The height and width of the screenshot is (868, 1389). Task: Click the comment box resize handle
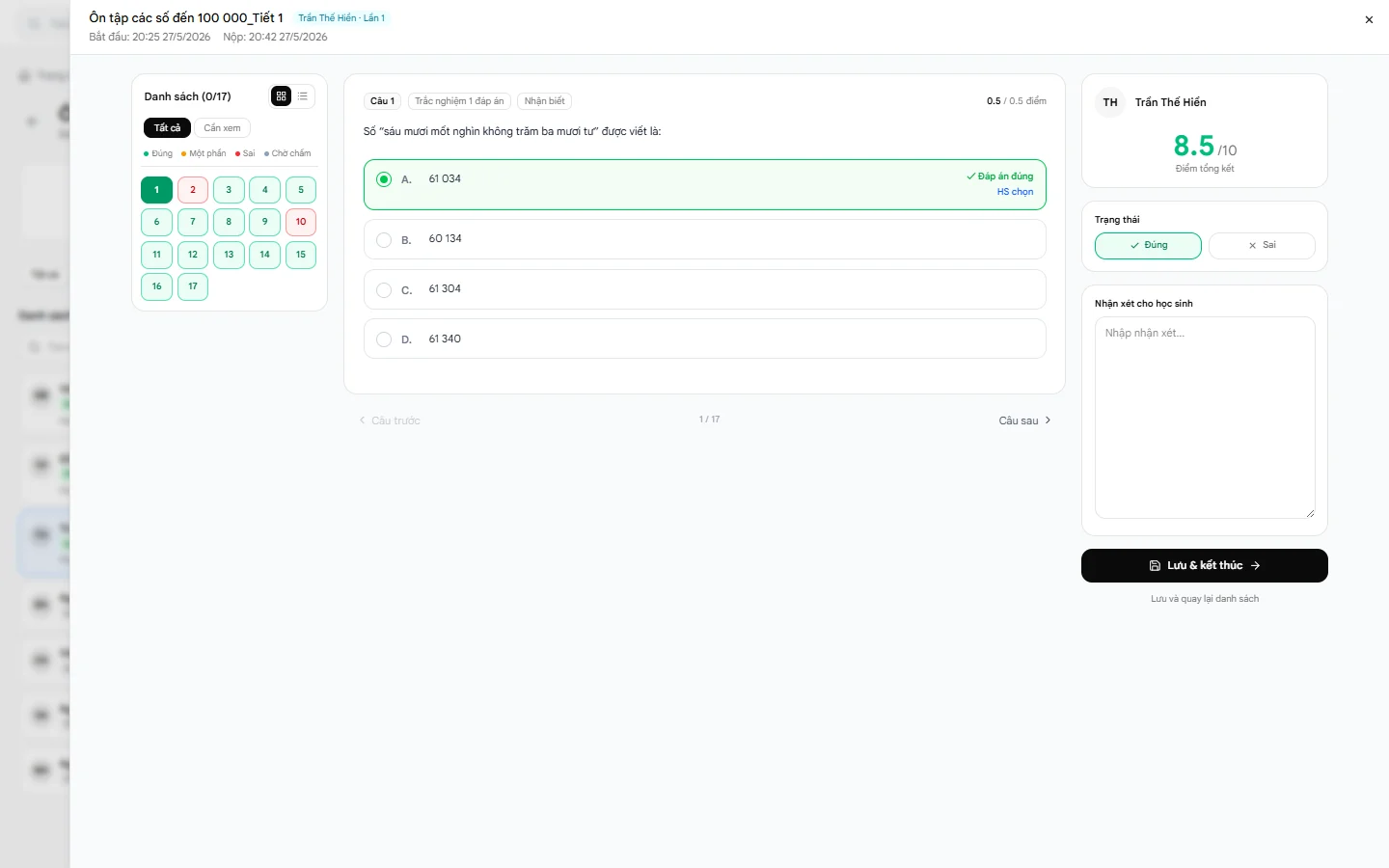pyautogui.click(x=1310, y=513)
